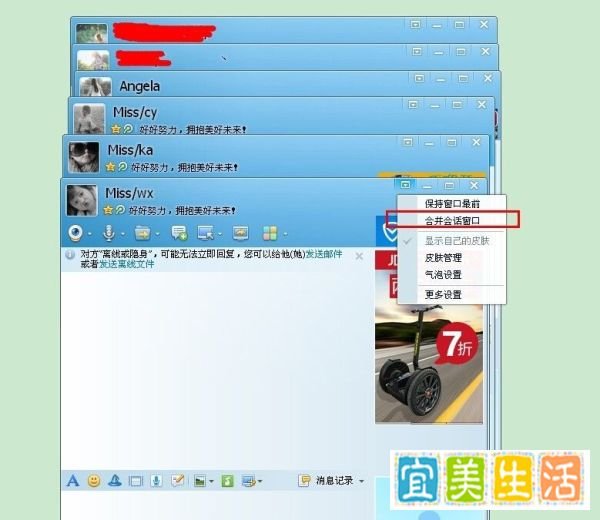This screenshot has height=520, width=600.
Task: Click the Miss/ka contact name
Action: (130, 150)
